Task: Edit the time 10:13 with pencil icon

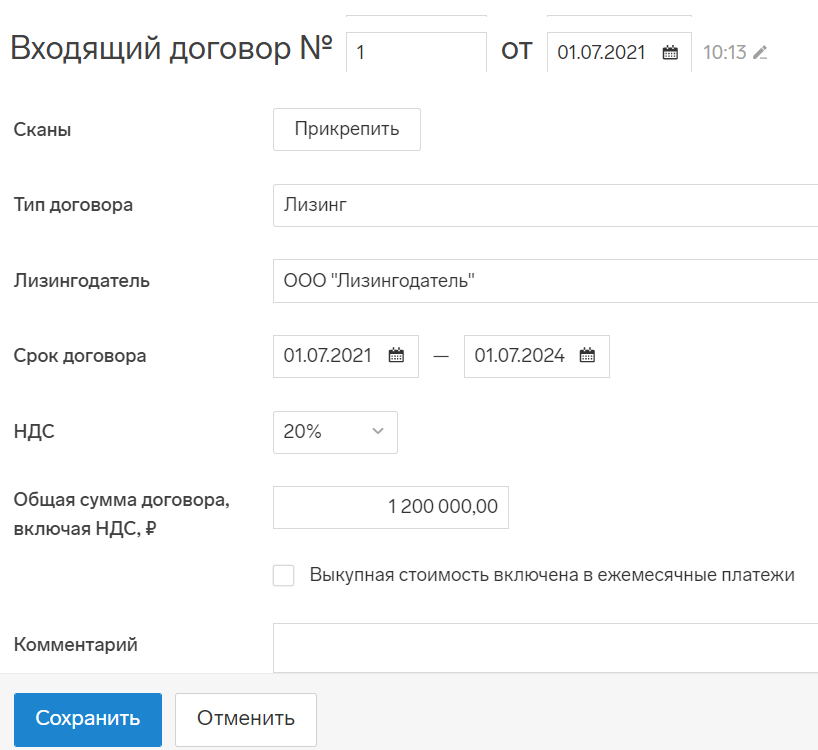Action: pos(760,52)
